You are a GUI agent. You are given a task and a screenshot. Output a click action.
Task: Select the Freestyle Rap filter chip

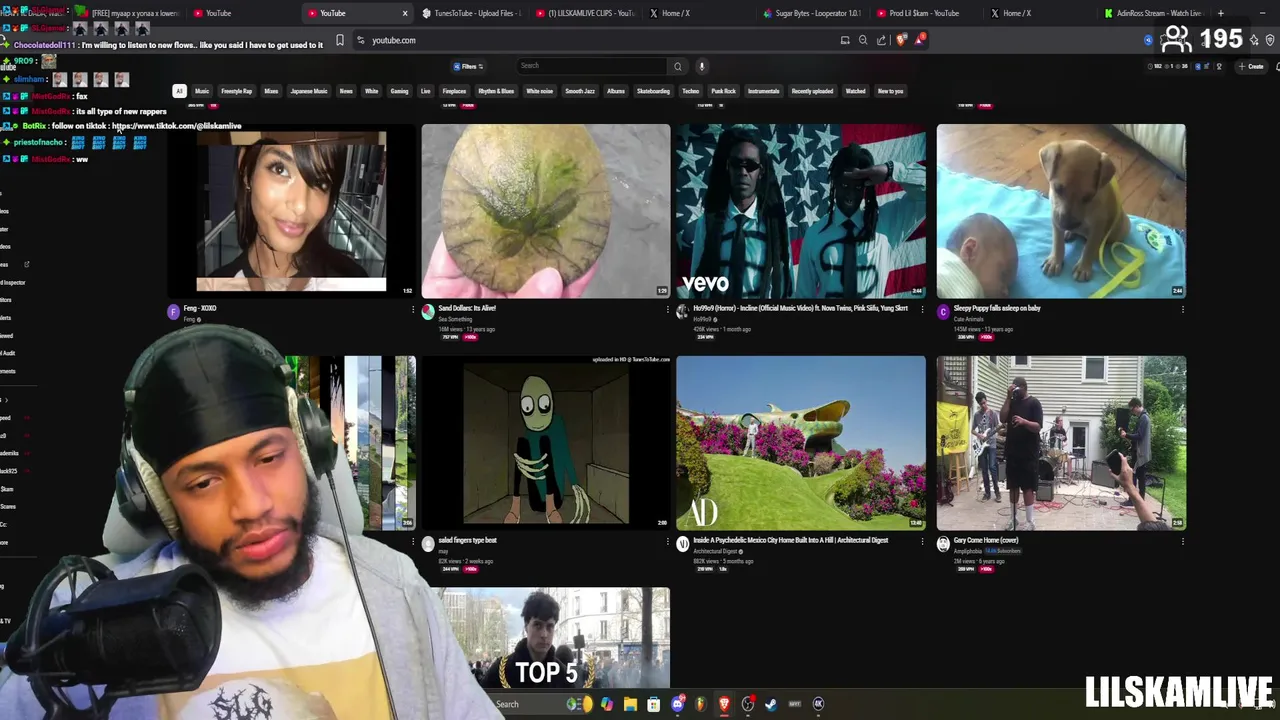point(236,91)
